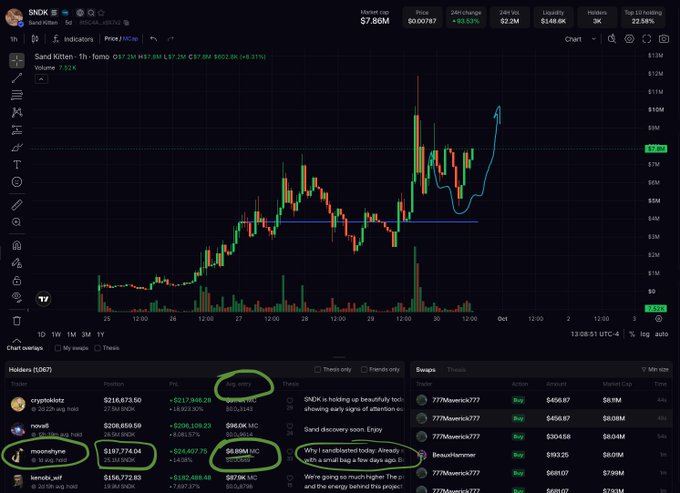Open chart settings gear
Image resolution: width=680 pixels, height=493 pixels.
coord(629,39)
